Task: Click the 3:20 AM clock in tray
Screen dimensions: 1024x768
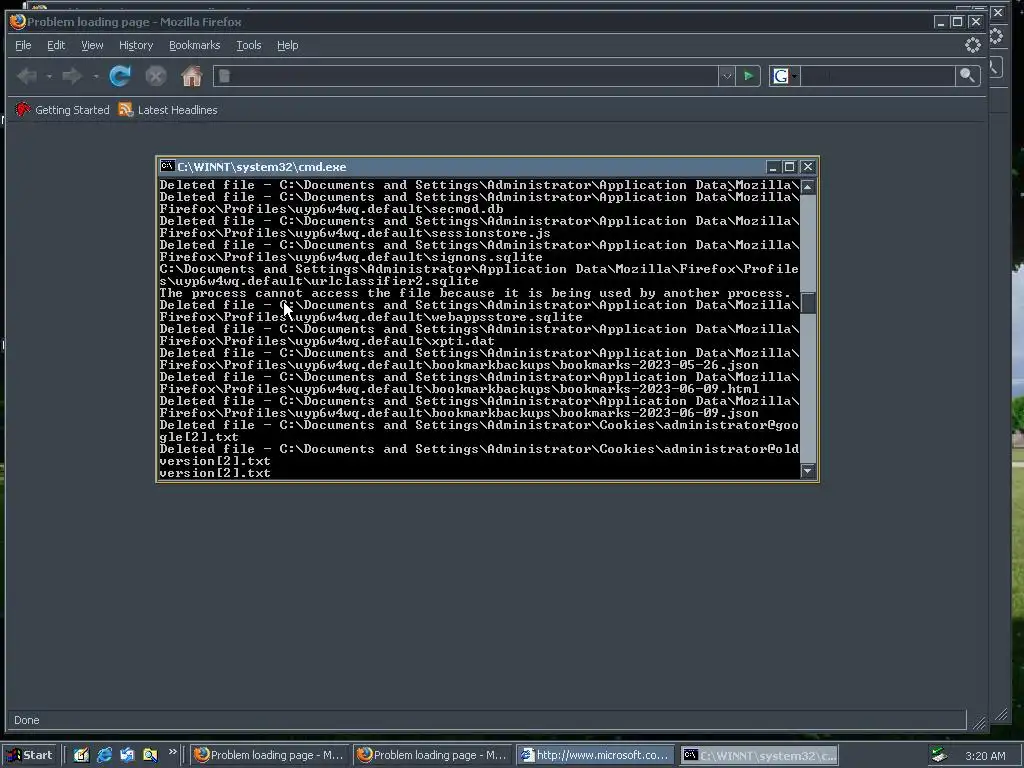Action: [x=985, y=756]
